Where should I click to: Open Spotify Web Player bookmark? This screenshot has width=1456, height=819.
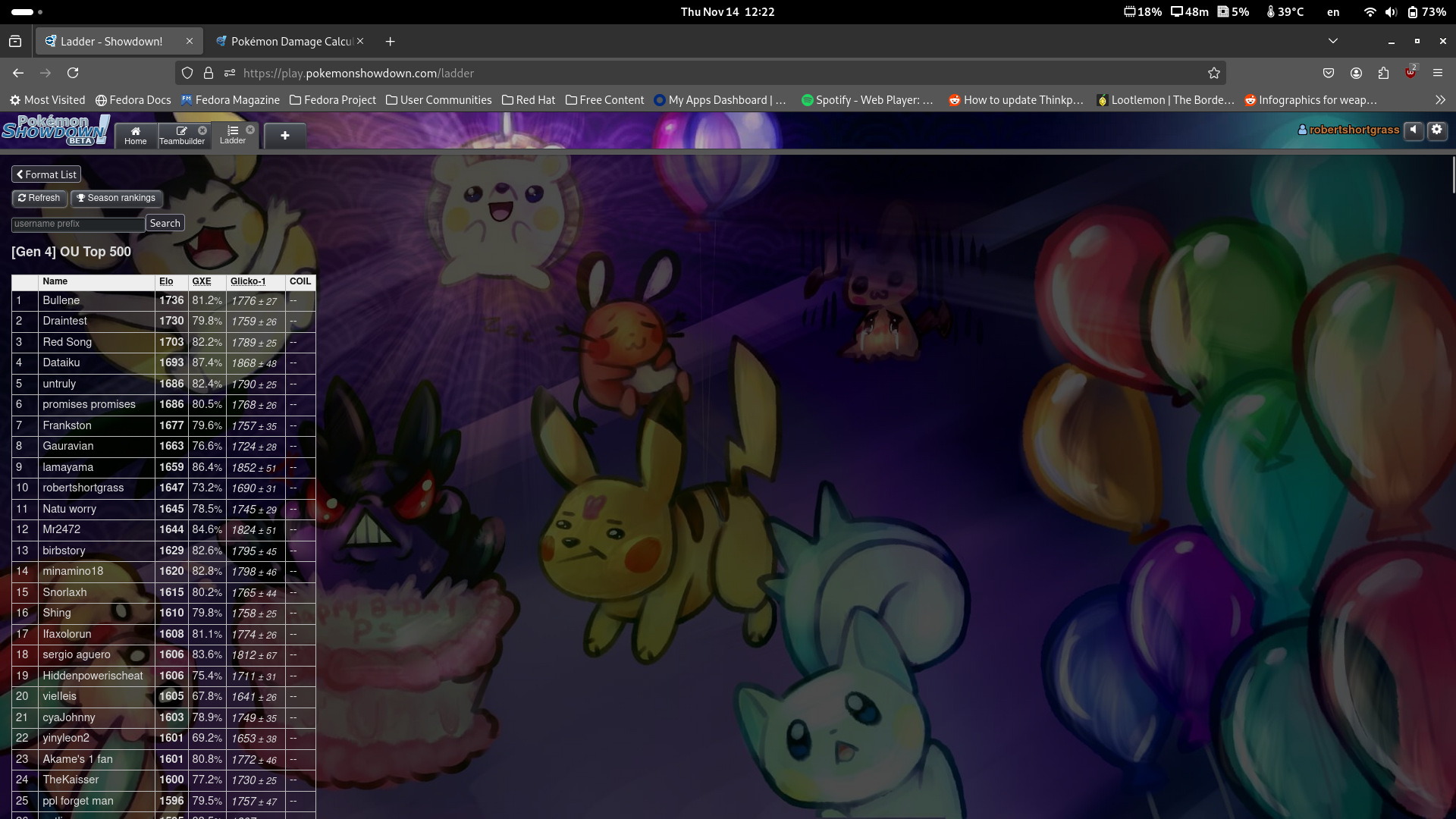(868, 100)
